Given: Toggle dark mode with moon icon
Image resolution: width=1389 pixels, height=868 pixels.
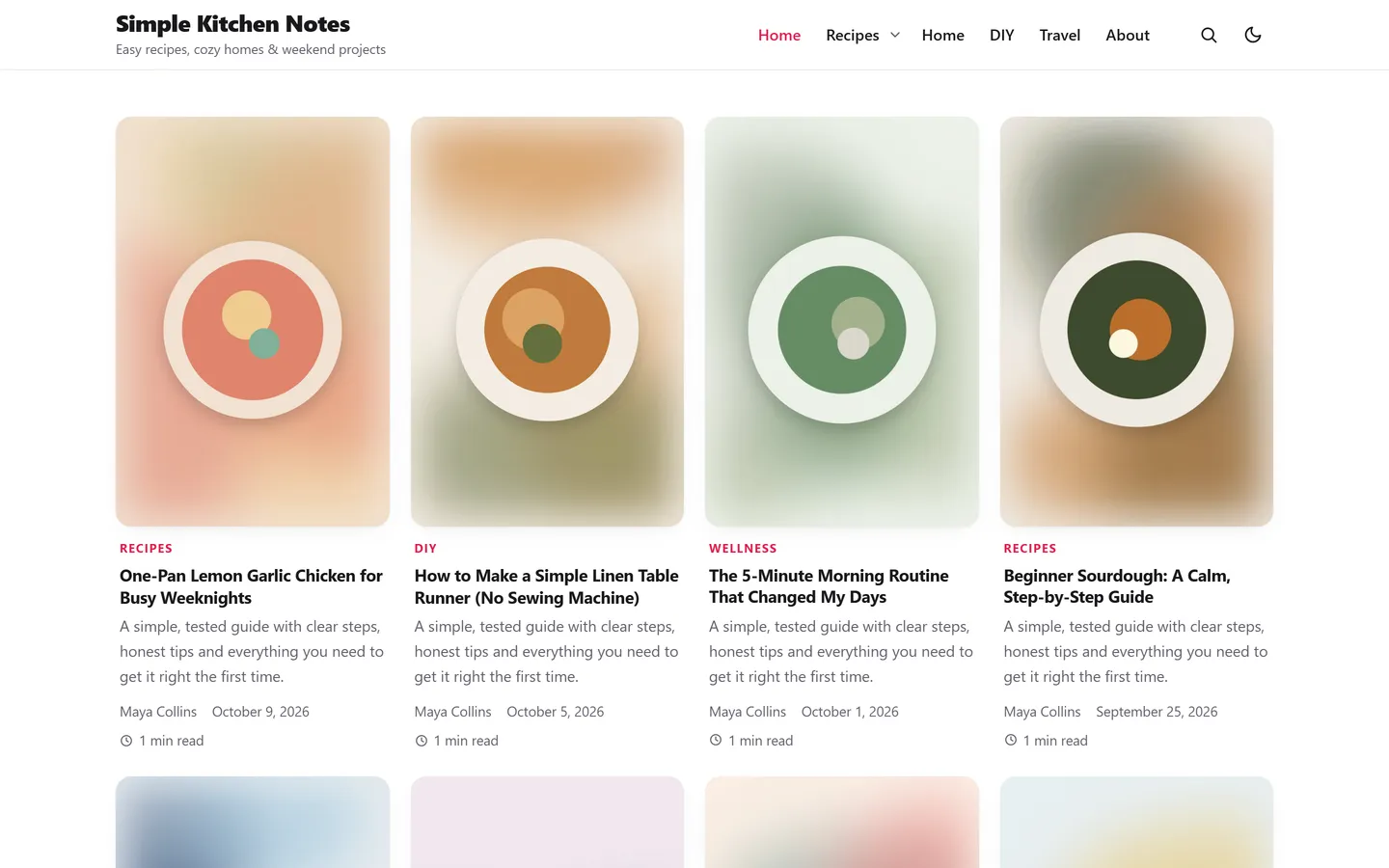Looking at the screenshot, I should pyautogui.click(x=1253, y=35).
